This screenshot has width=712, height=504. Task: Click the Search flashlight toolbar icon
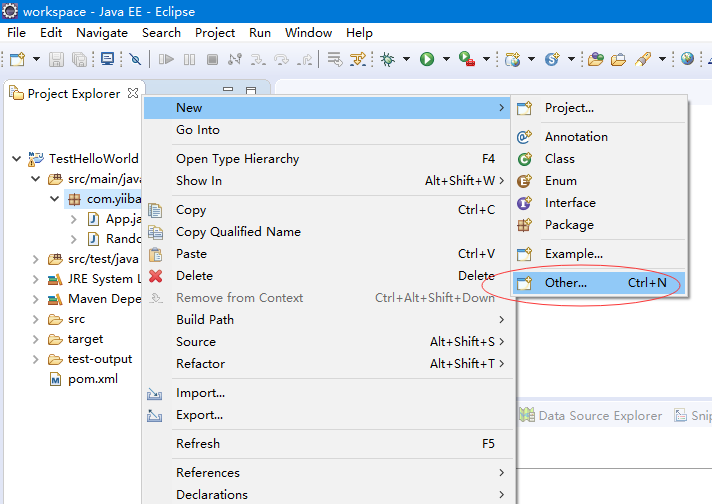[643, 59]
